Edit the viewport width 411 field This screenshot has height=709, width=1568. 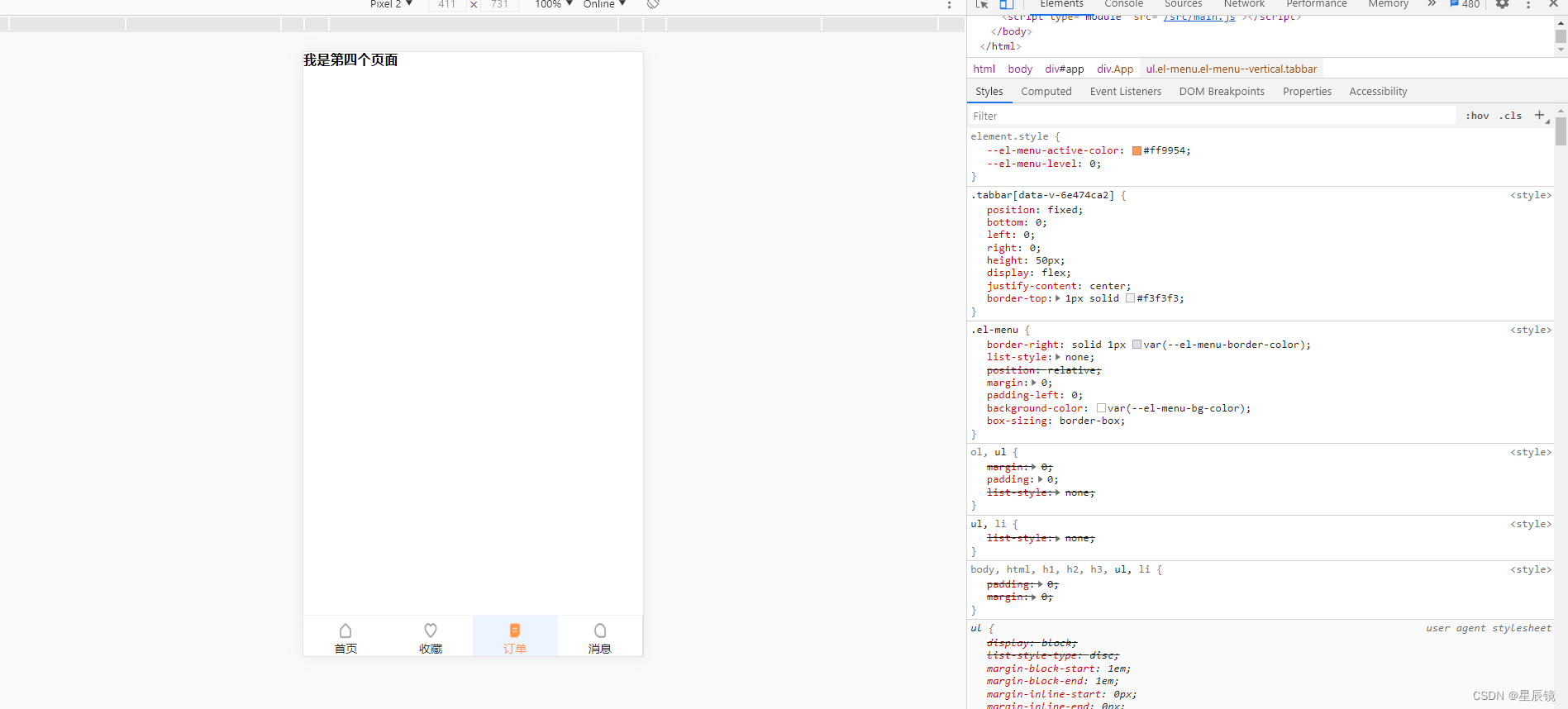tap(447, 4)
